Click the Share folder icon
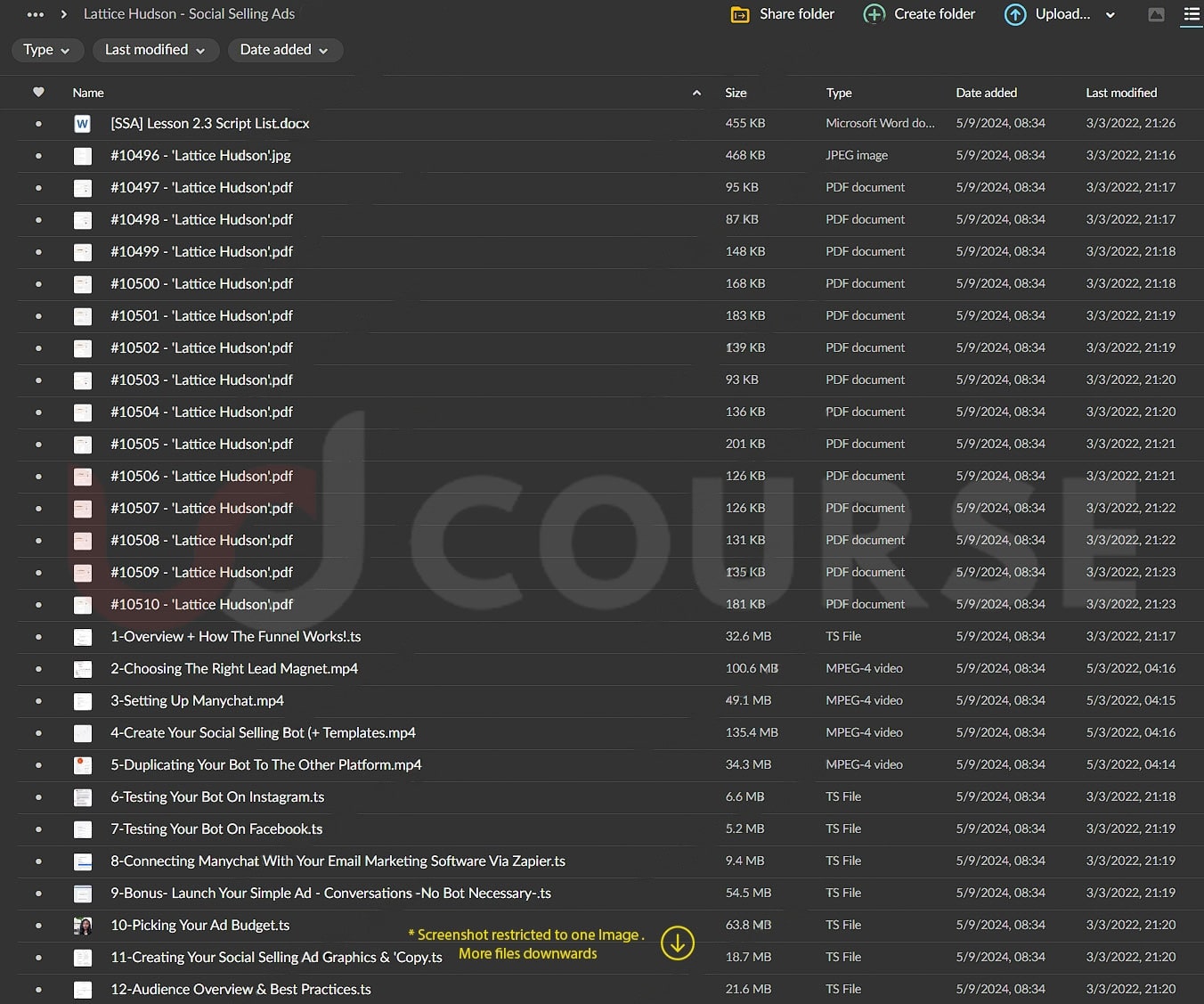 click(739, 14)
